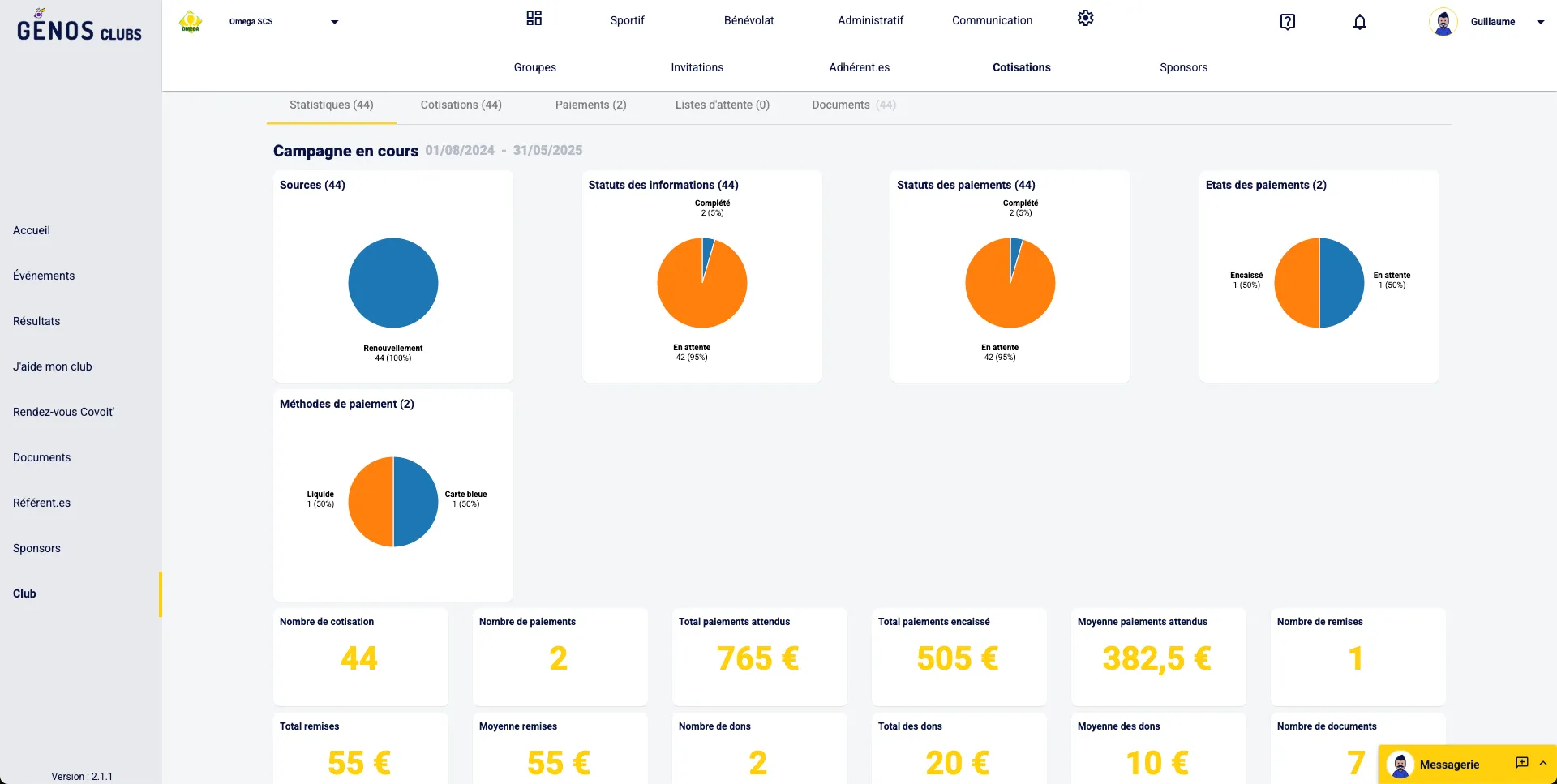Click the Omega SCS club logo
The width and height of the screenshot is (1557, 784).
(191, 22)
